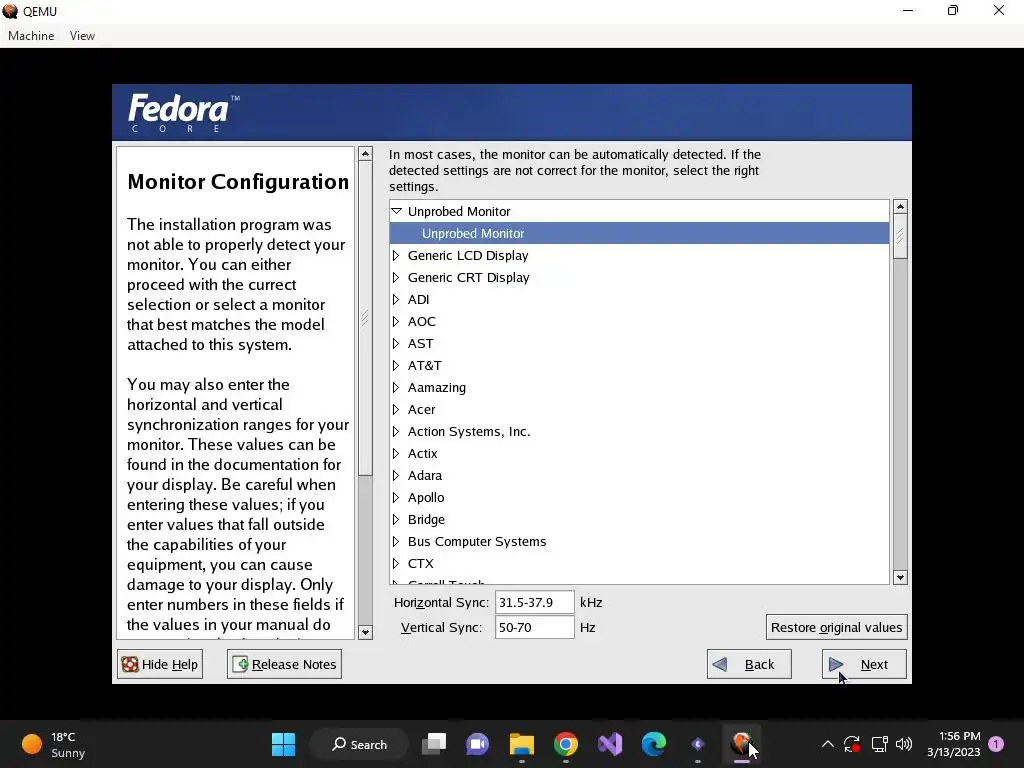Show hidden system tray icons
The height and width of the screenshot is (768, 1024).
point(827,744)
